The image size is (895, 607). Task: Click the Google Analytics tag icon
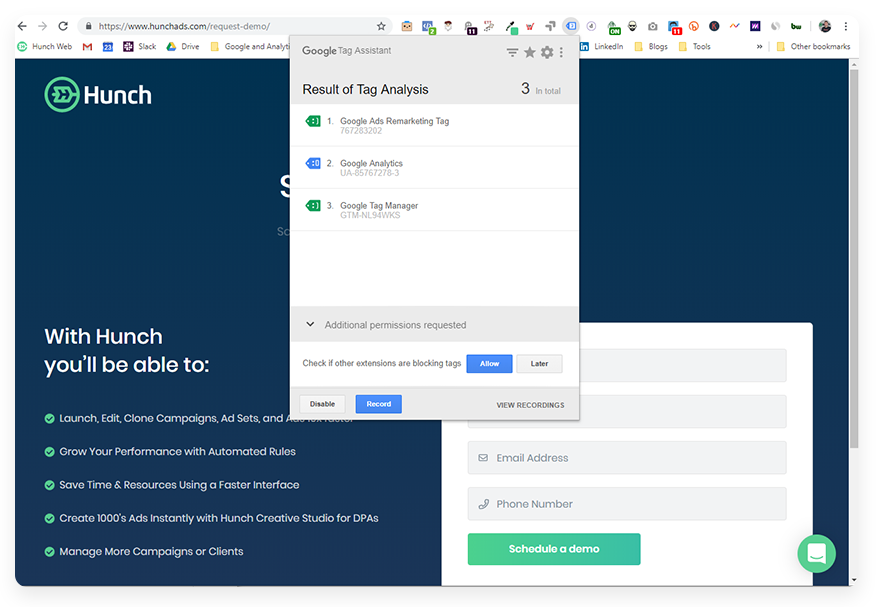pyautogui.click(x=312, y=162)
